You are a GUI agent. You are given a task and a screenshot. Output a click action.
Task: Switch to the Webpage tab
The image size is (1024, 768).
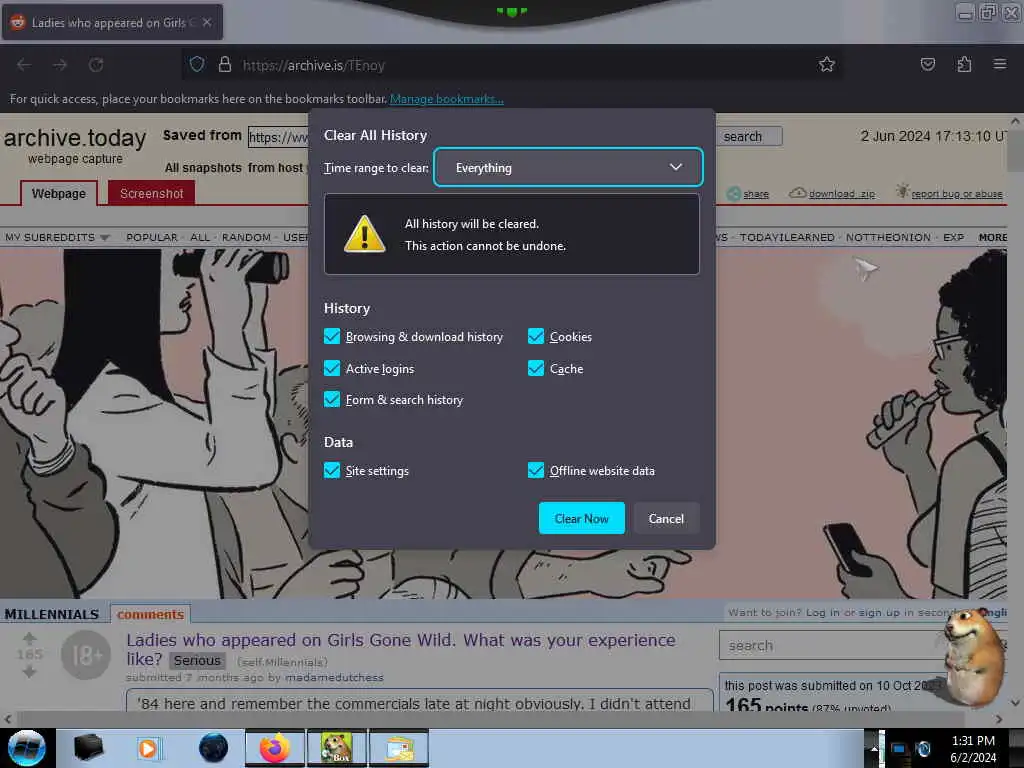pyautogui.click(x=59, y=193)
